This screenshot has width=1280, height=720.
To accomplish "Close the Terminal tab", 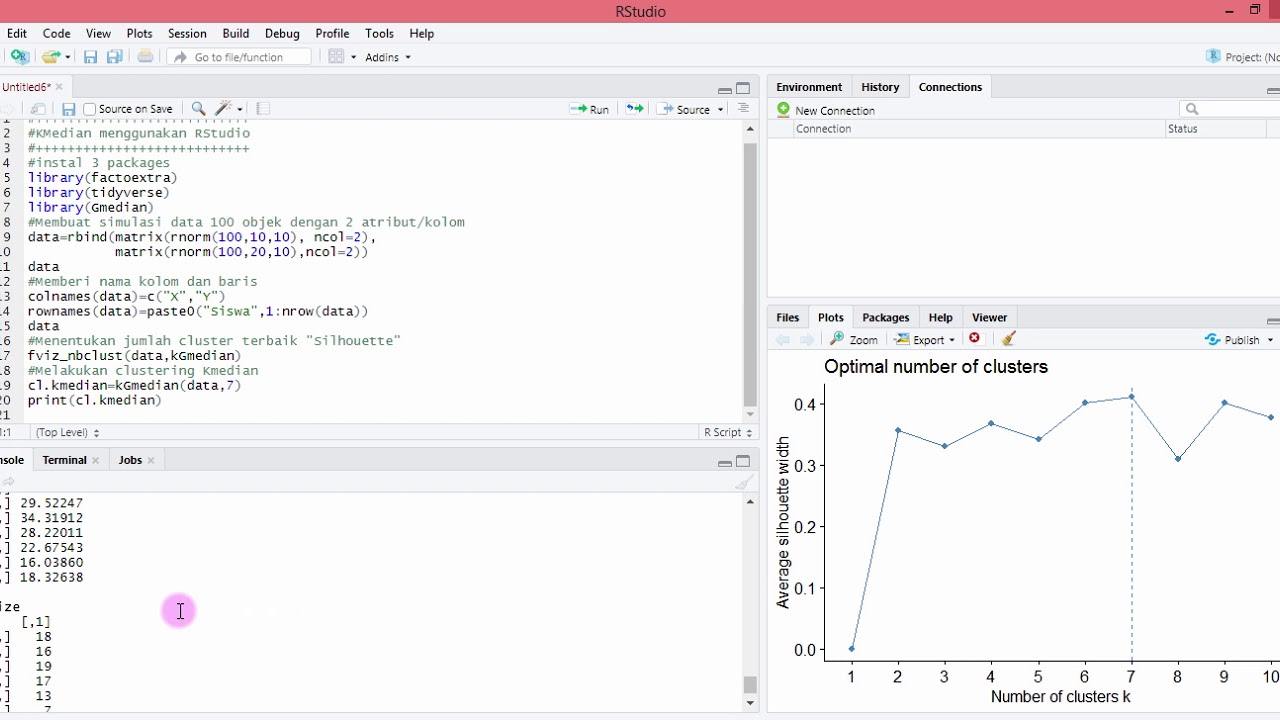I will coord(96,460).
